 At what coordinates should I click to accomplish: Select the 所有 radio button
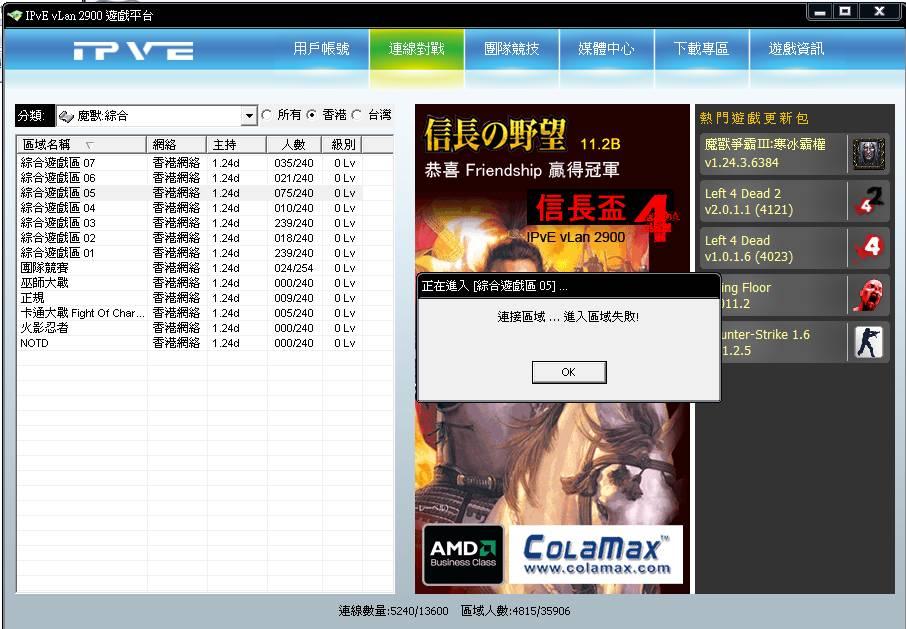[266, 115]
